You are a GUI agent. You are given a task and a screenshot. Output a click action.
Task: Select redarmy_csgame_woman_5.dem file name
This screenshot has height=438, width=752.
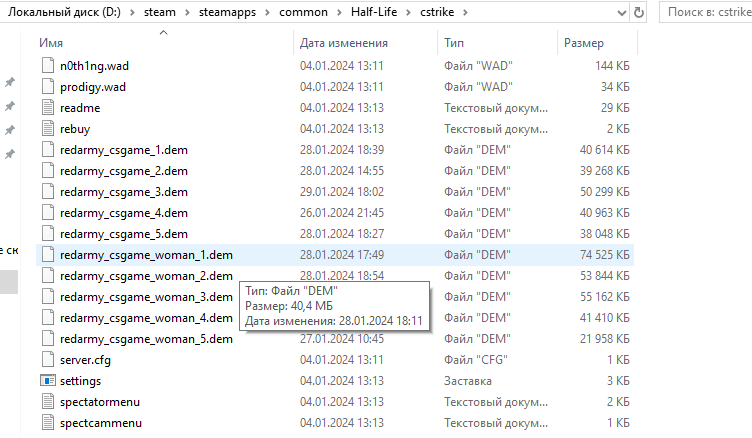(x=146, y=339)
